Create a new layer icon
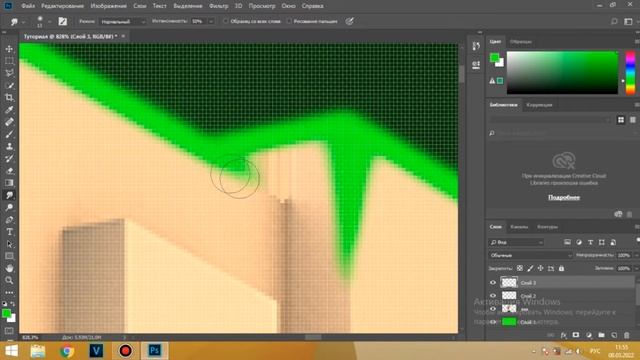Viewport: 640px width, 360px height. click(614, 336)
